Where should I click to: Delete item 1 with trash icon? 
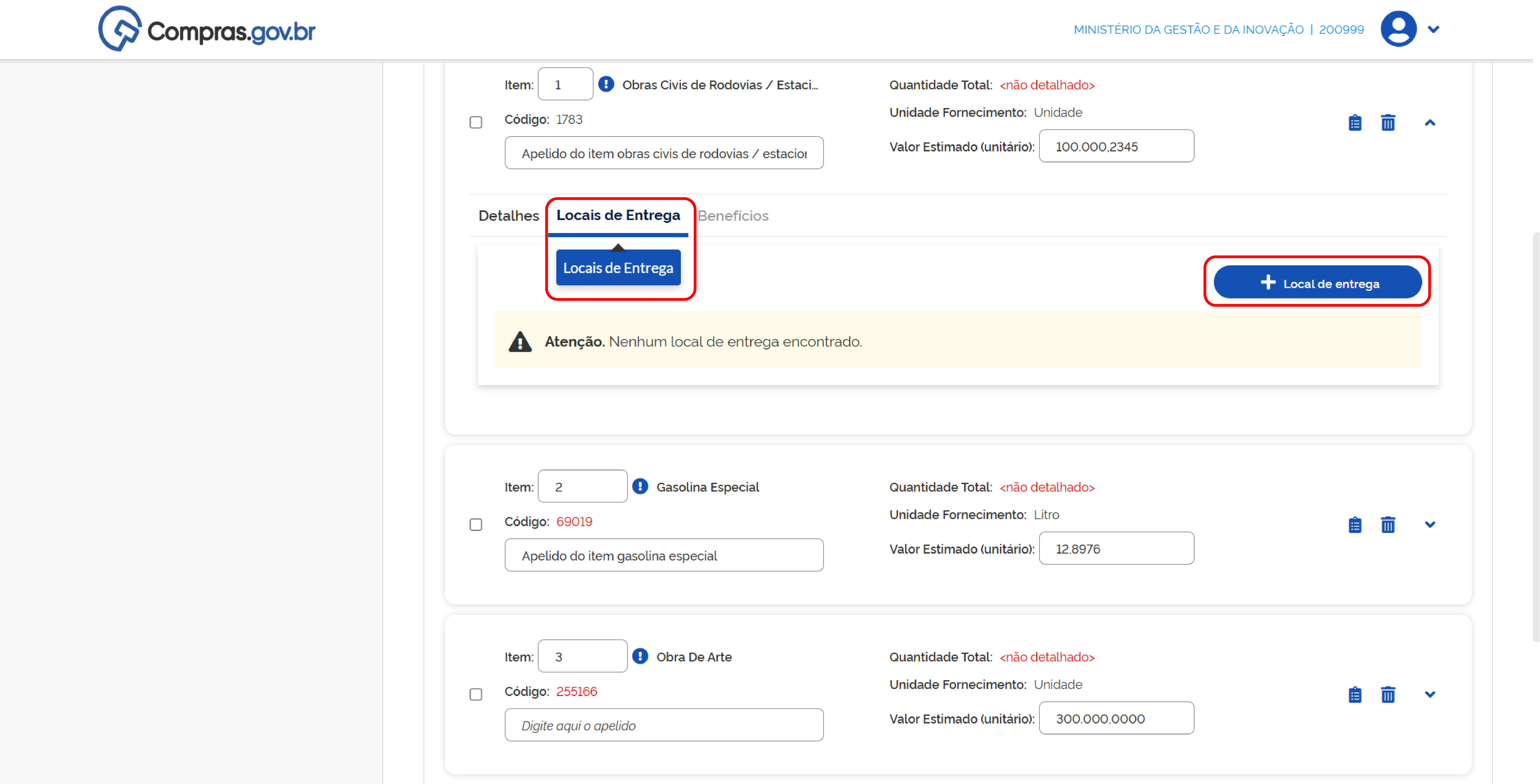click(1388, 123)
